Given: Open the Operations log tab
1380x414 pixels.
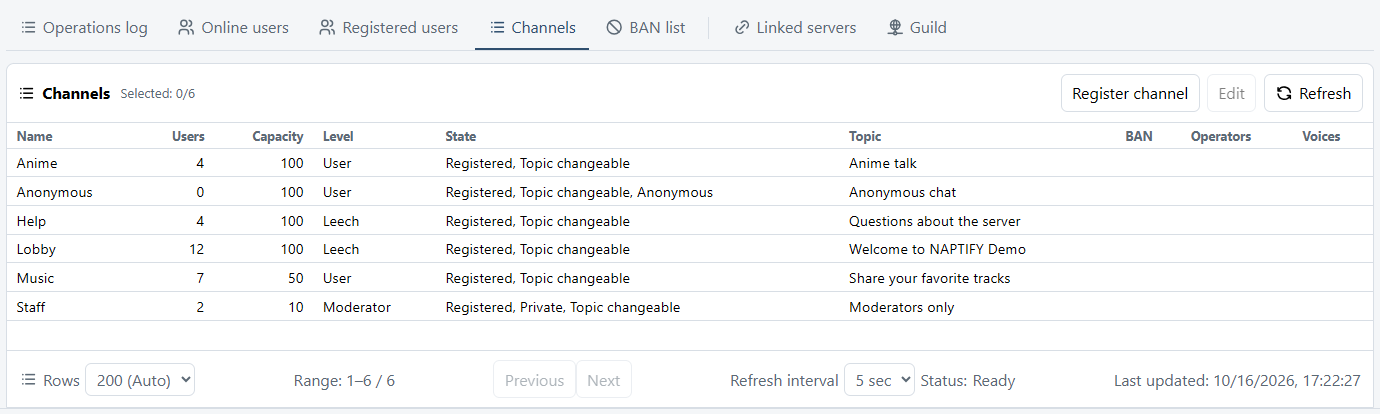Looking at the screenshot, I should [x=84, y=28].
